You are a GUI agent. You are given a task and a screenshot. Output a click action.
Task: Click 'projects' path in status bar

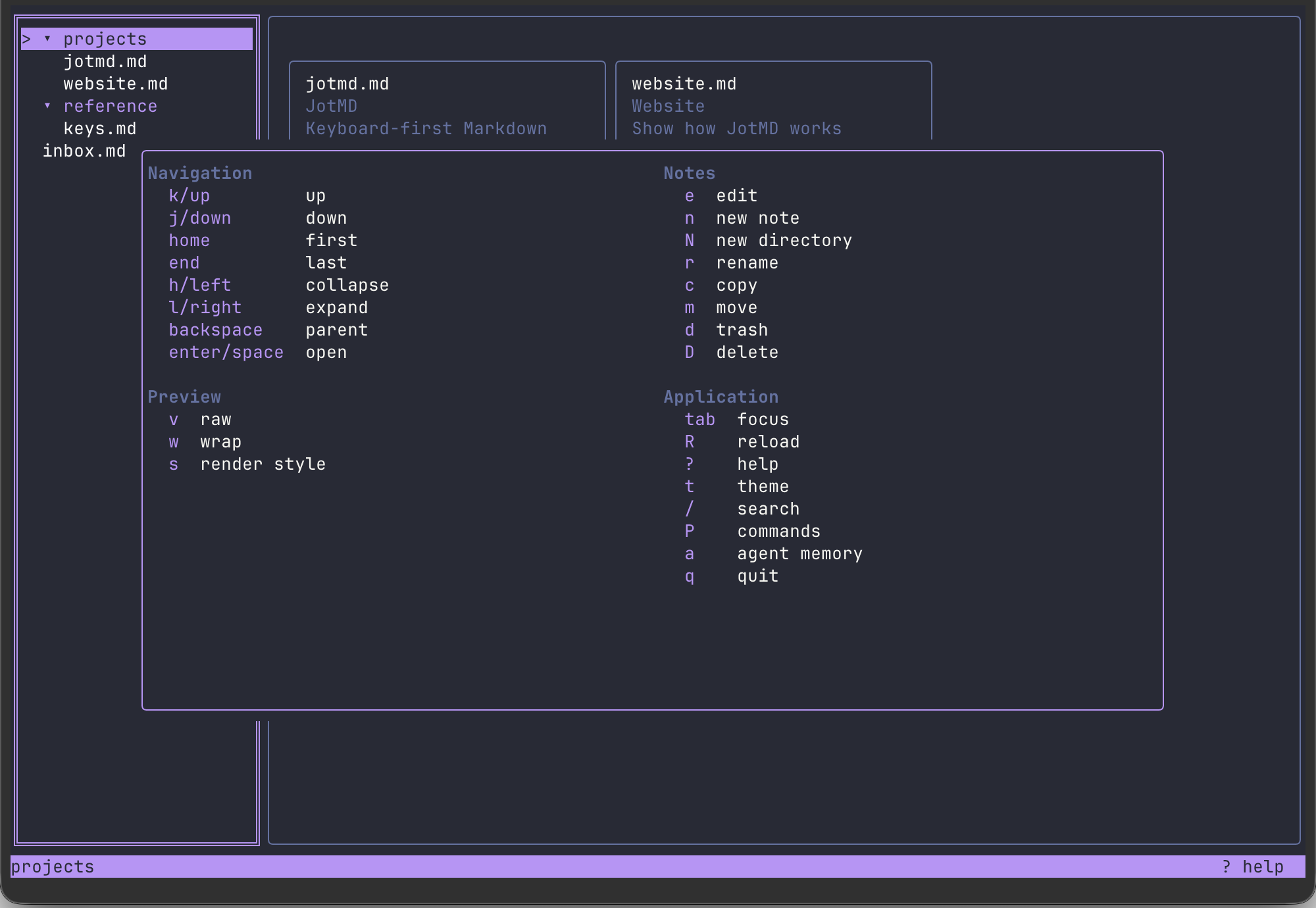coord(53,867)
